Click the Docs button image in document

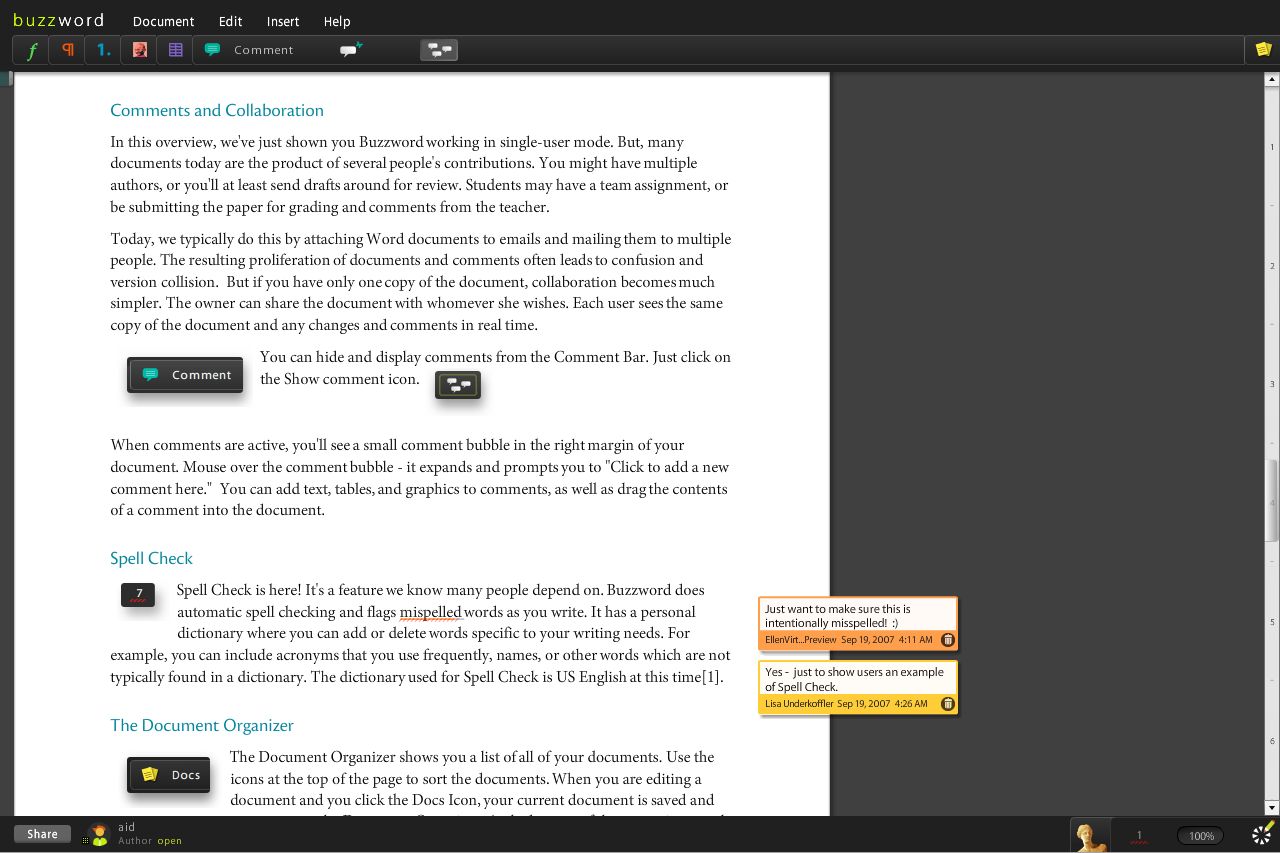click(x=169, y=775)
